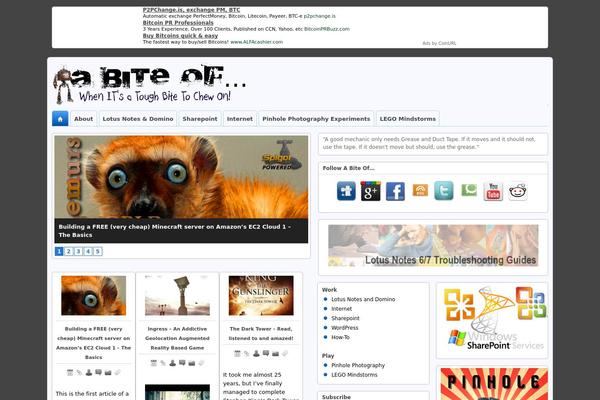Open the Gunslinger Dark Tower thumbnail
This screenshot has height=400, width=600.
click(261, 296)
